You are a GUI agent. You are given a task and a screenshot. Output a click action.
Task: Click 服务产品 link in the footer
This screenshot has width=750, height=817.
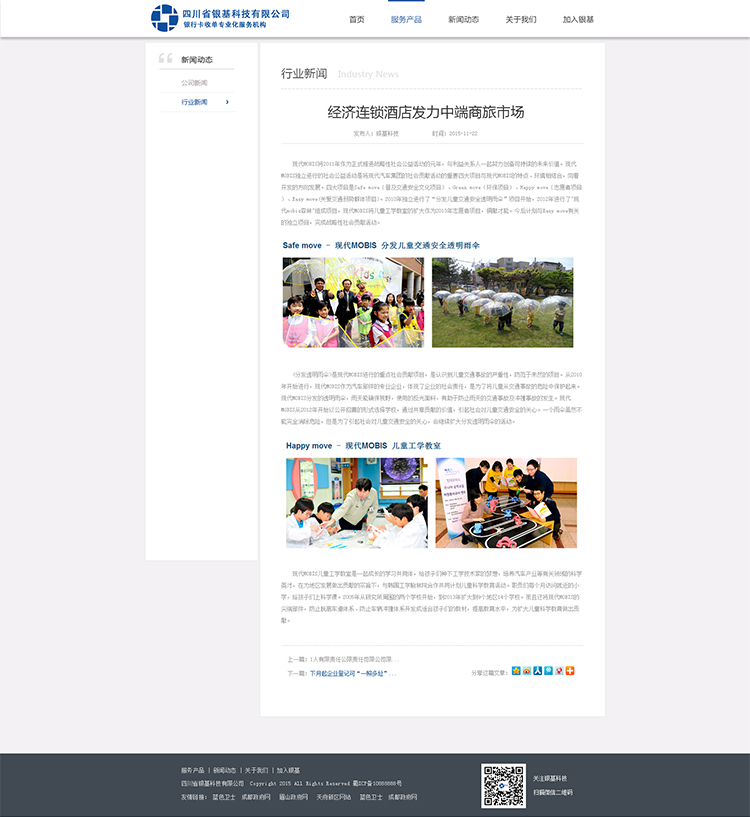192,771
